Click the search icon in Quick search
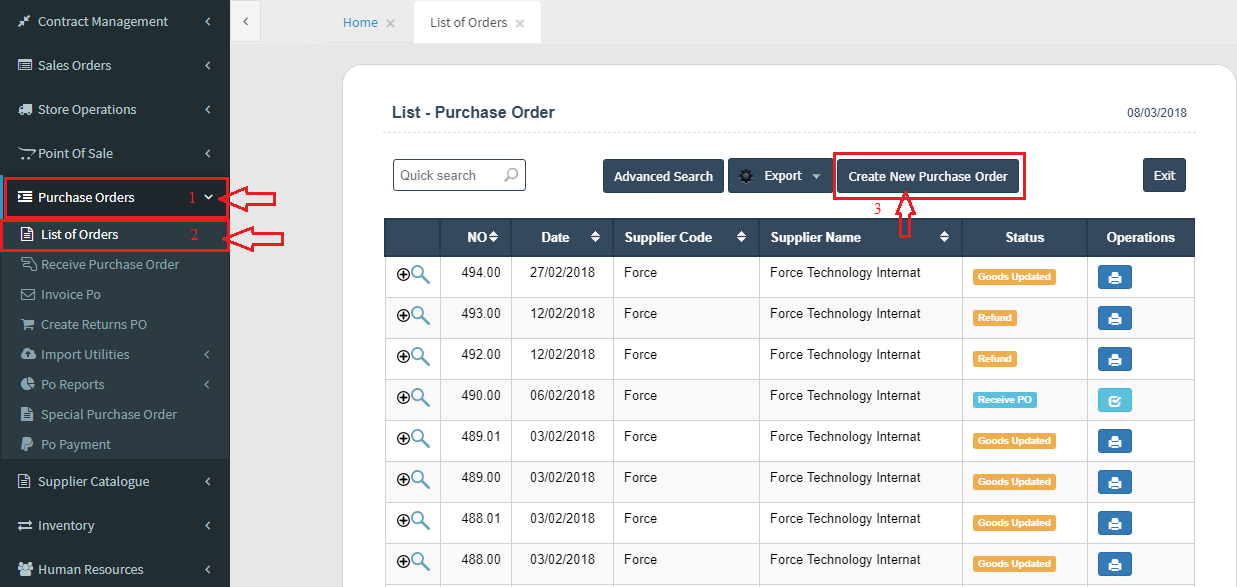 [511, 175]
